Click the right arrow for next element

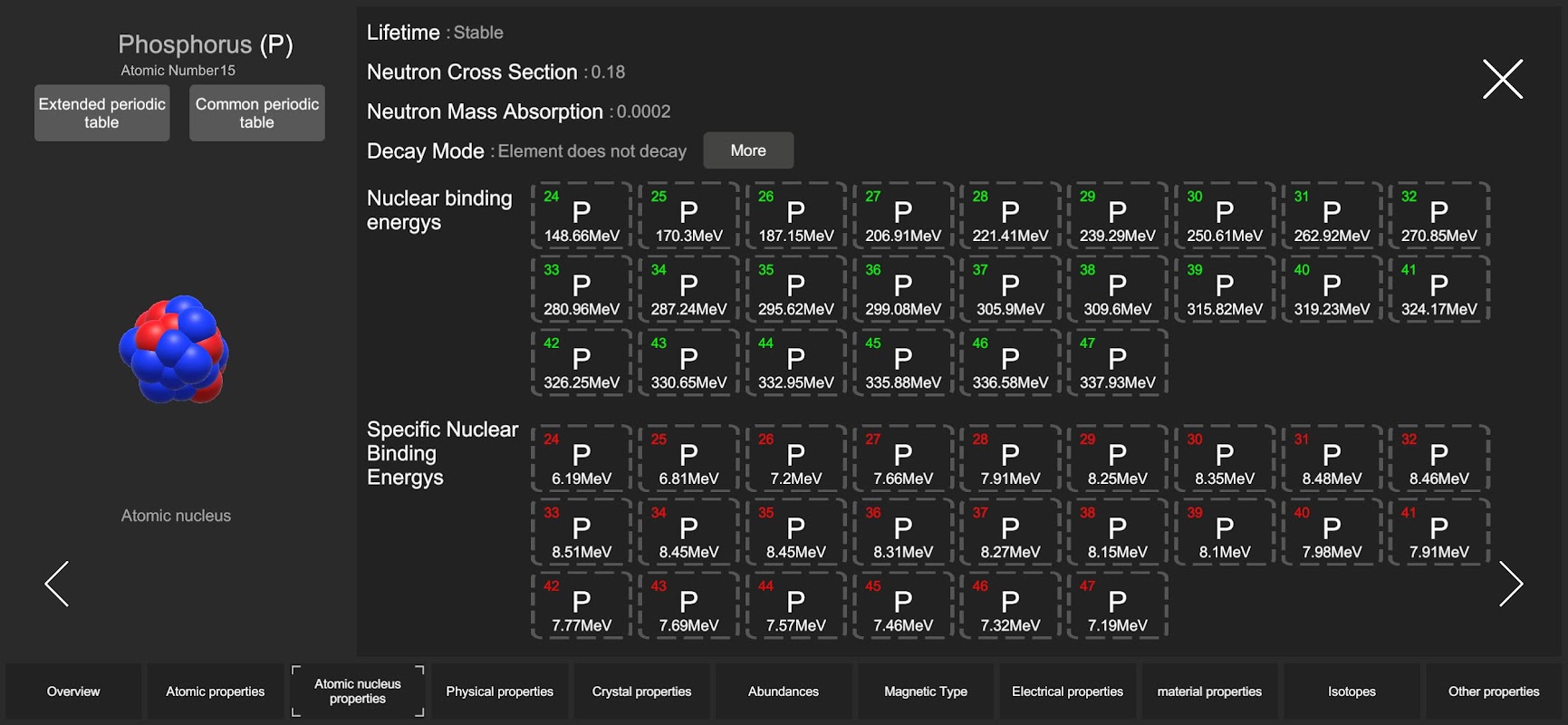click(1510, 584)
